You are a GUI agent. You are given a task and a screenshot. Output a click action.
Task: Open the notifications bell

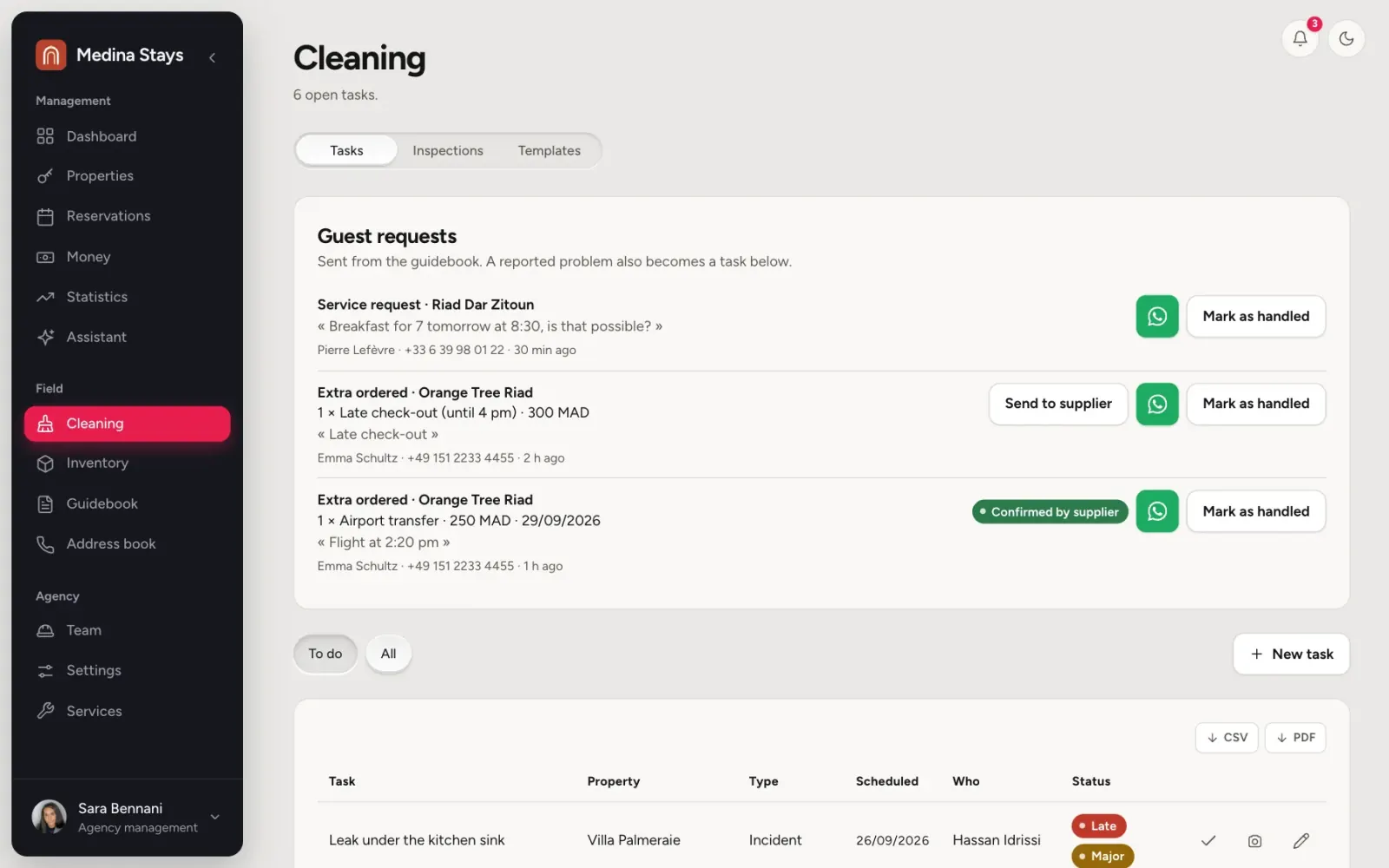click(x=1300, y=38)
